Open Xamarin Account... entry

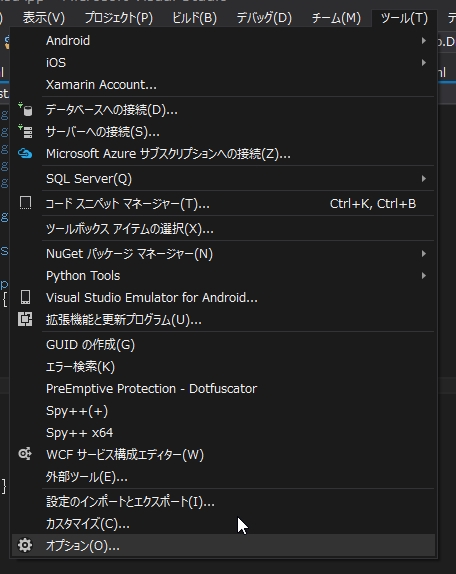[x=223, y=84]
